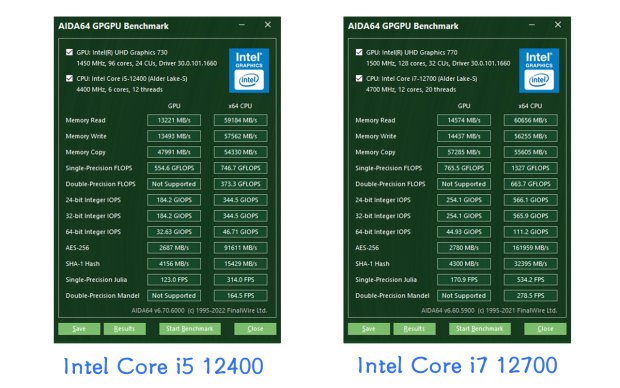Select GPU Memory Write value 14437 MB/s
This screenshot has height=388, width=620.
(x=464, y=136)
